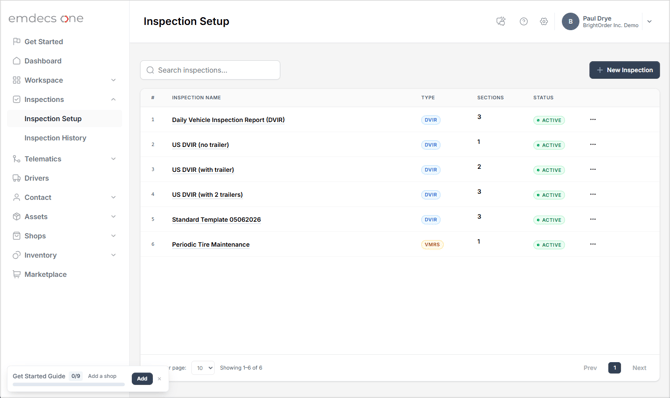Open US DVIR (no trailer) inspection

pyautogui.click(x=200, y=144)
